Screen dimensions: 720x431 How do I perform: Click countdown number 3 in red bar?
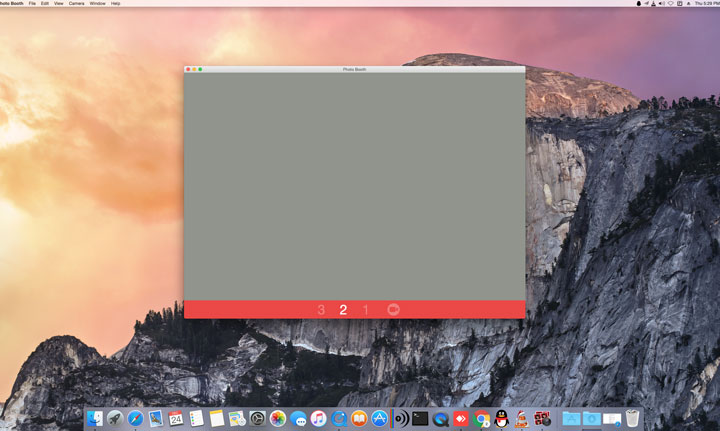tap(321, 310)
